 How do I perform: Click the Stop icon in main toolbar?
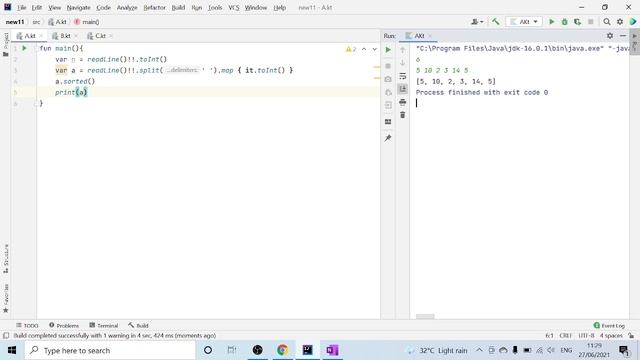click(x=590, y=22)
